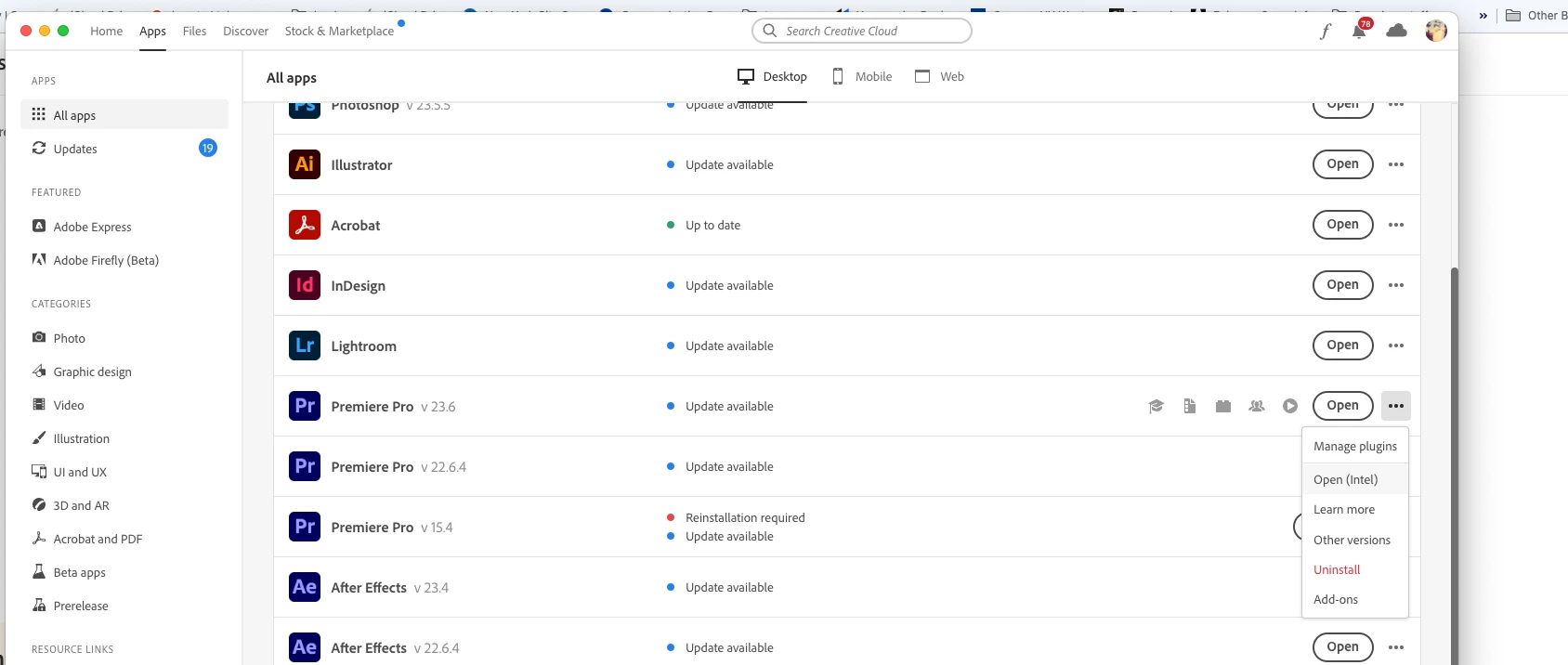Click the plugins brick icon in Premiere Pro row
The height and width of the screenshot is (665, 1568).
1223,406
